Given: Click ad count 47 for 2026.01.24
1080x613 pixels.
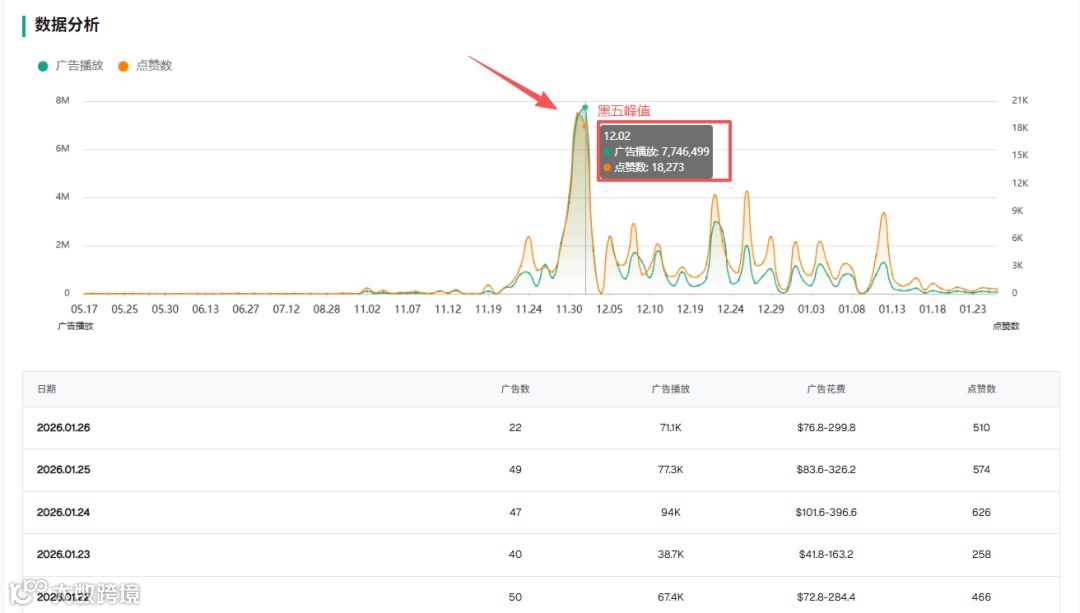Looking at the screenshot, I should point(515,512).
